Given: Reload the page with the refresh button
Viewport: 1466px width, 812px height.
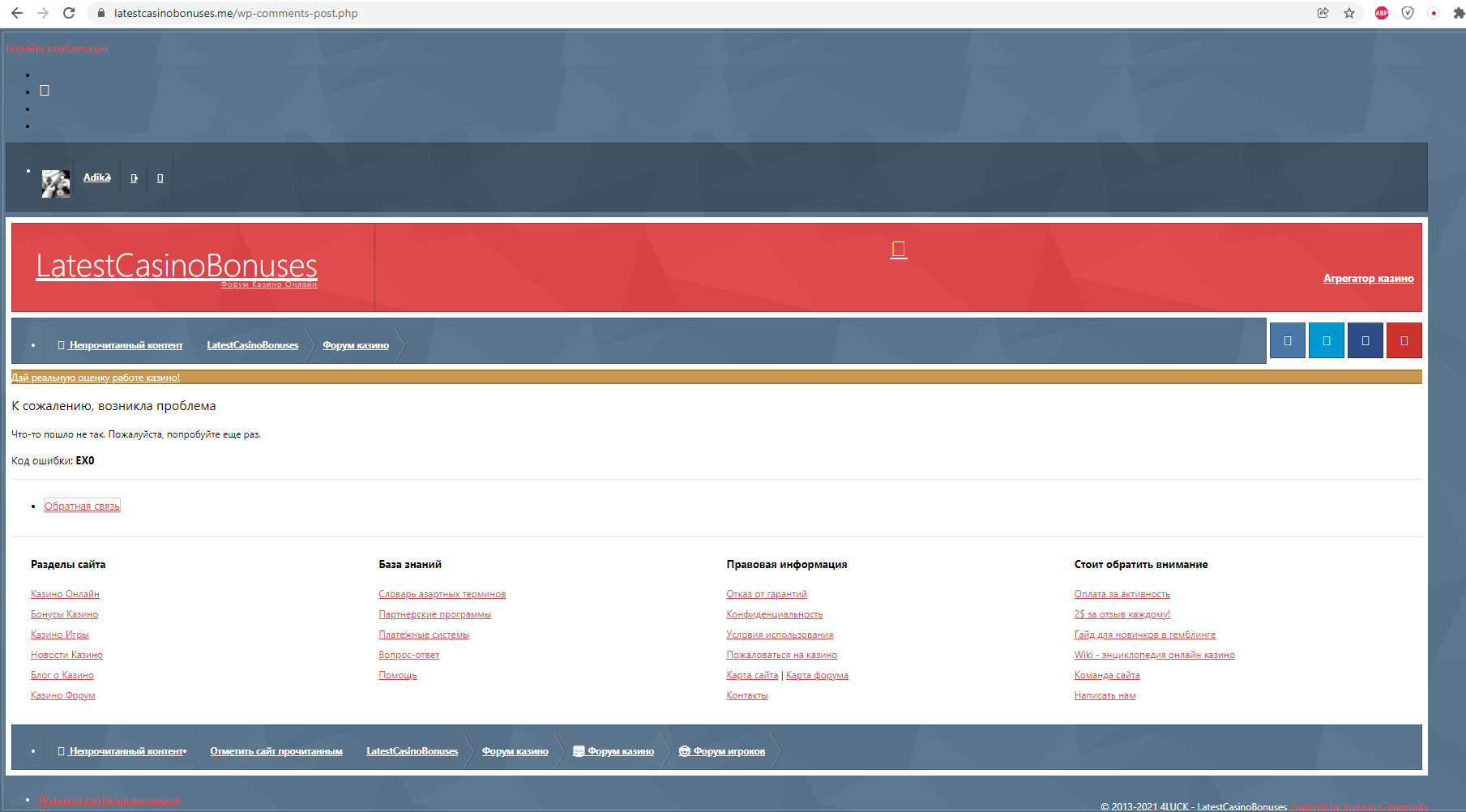Looking at the screenshot, I should [69, 13].
